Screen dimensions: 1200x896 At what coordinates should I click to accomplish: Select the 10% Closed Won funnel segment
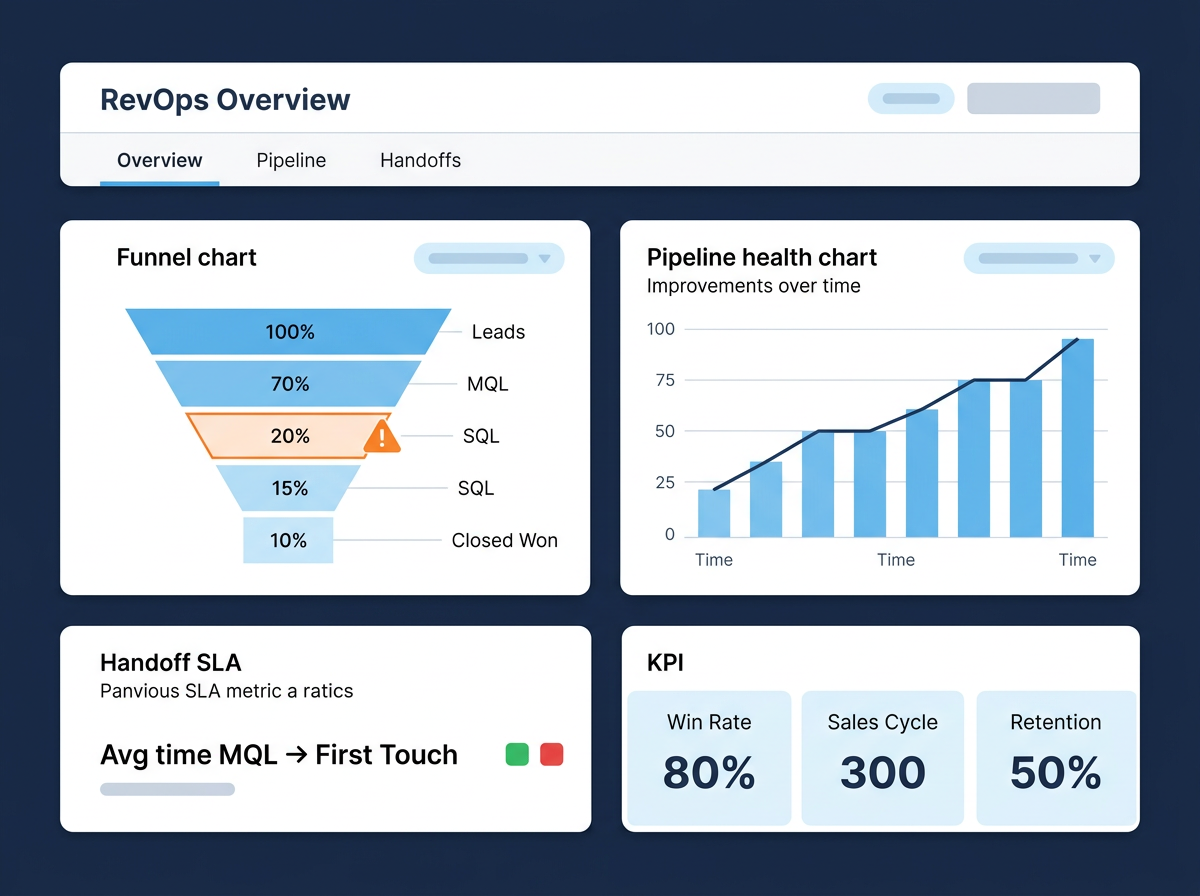[289, 540]
